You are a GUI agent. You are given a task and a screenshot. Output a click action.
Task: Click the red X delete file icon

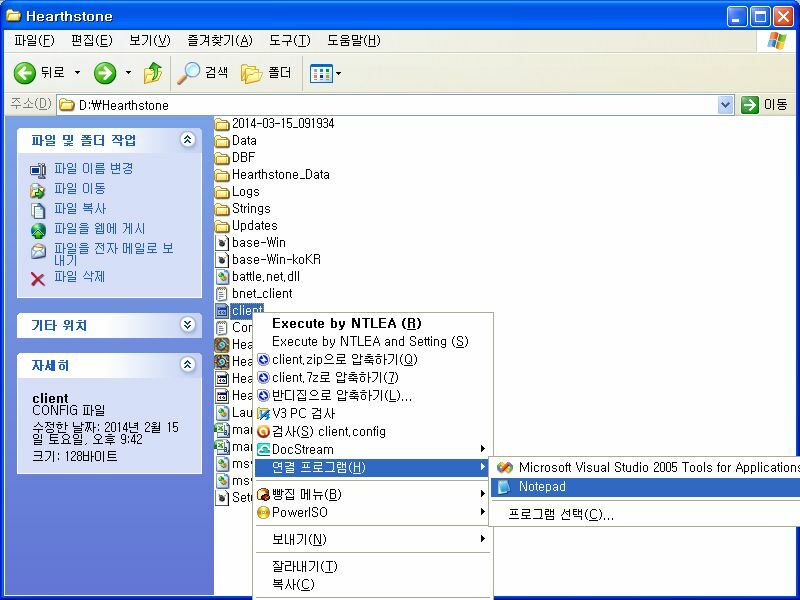pos(38,279)
